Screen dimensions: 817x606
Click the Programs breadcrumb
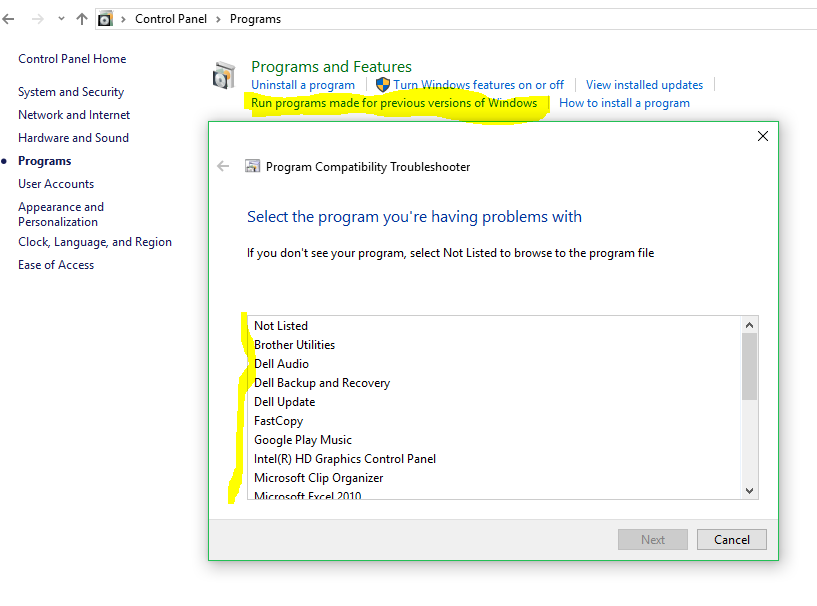[x=255, y=19]
